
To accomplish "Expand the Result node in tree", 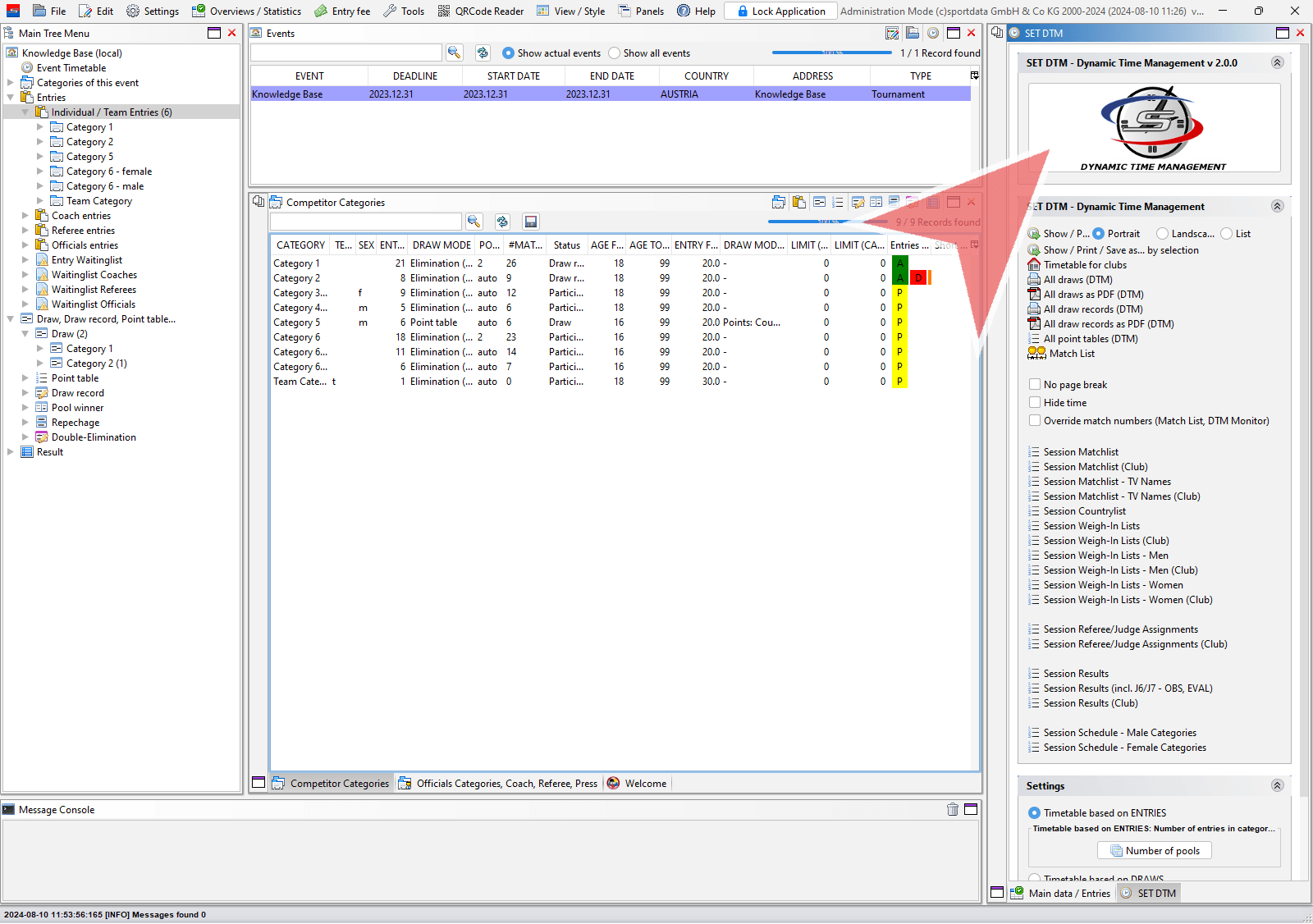I will pos(10,452).
